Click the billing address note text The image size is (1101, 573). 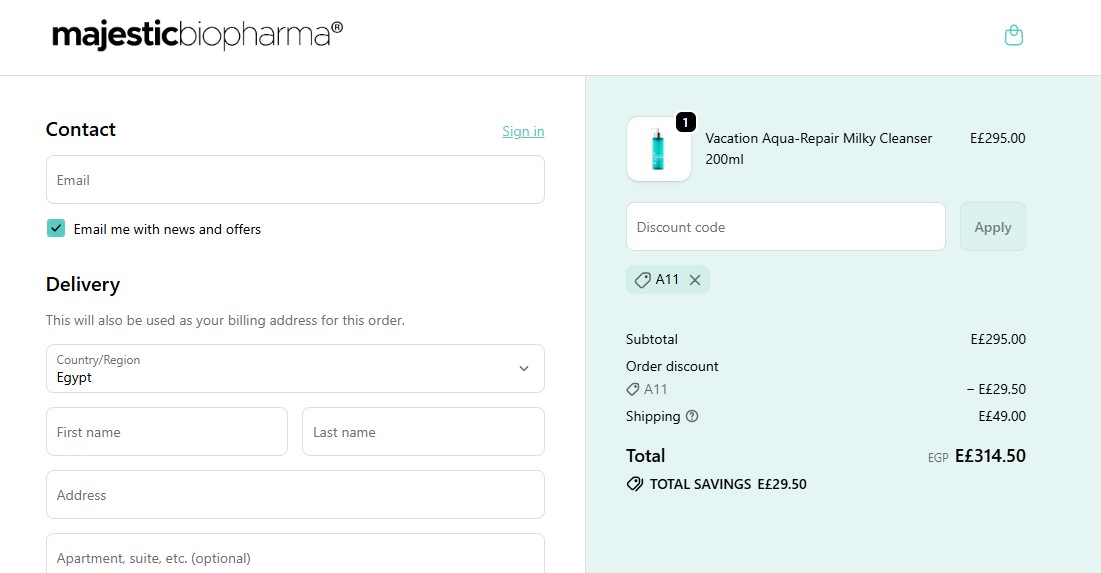pyautogui.click(x=225, y=320)
